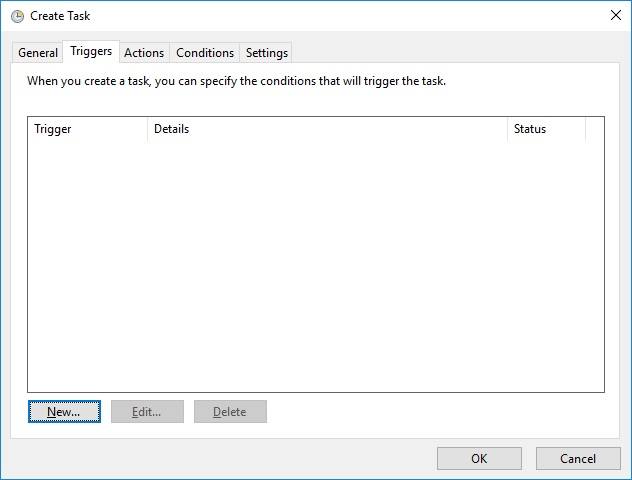Viewport: 632px width, 480px height.
Task: Click the Cancel button
Action: coord(578,459)
